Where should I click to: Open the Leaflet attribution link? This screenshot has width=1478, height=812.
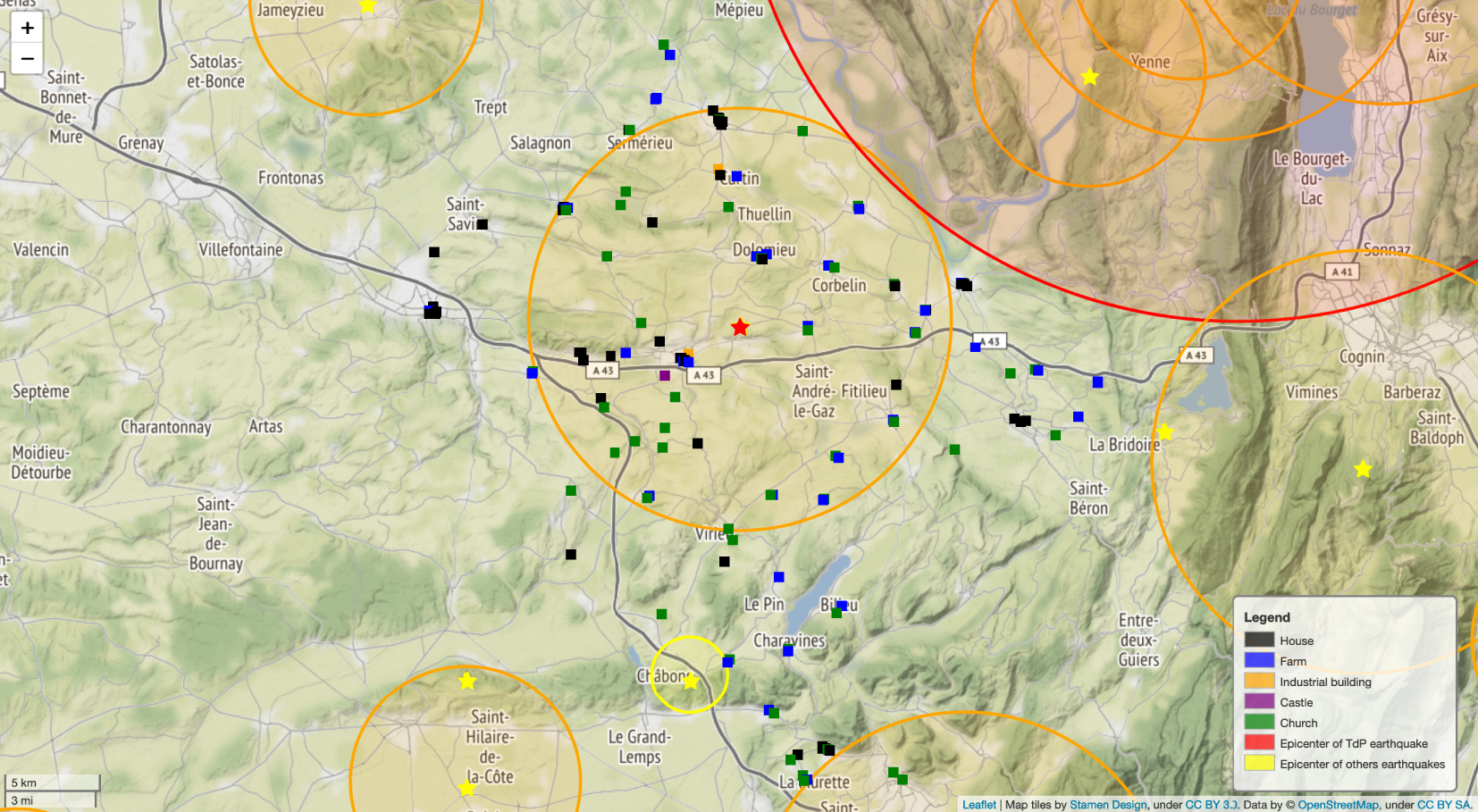978,805
